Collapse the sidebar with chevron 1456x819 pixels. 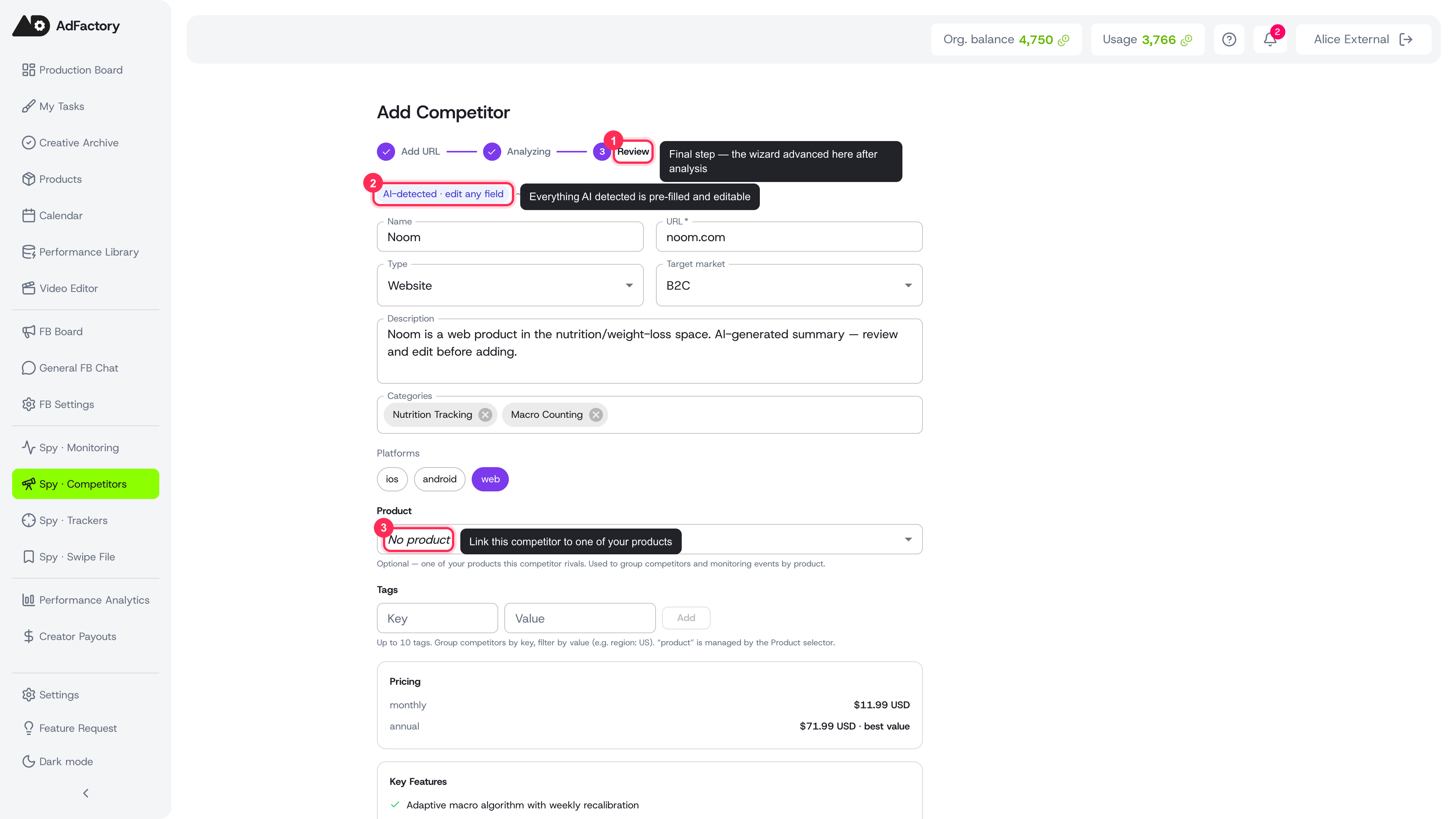pos(85,794)
